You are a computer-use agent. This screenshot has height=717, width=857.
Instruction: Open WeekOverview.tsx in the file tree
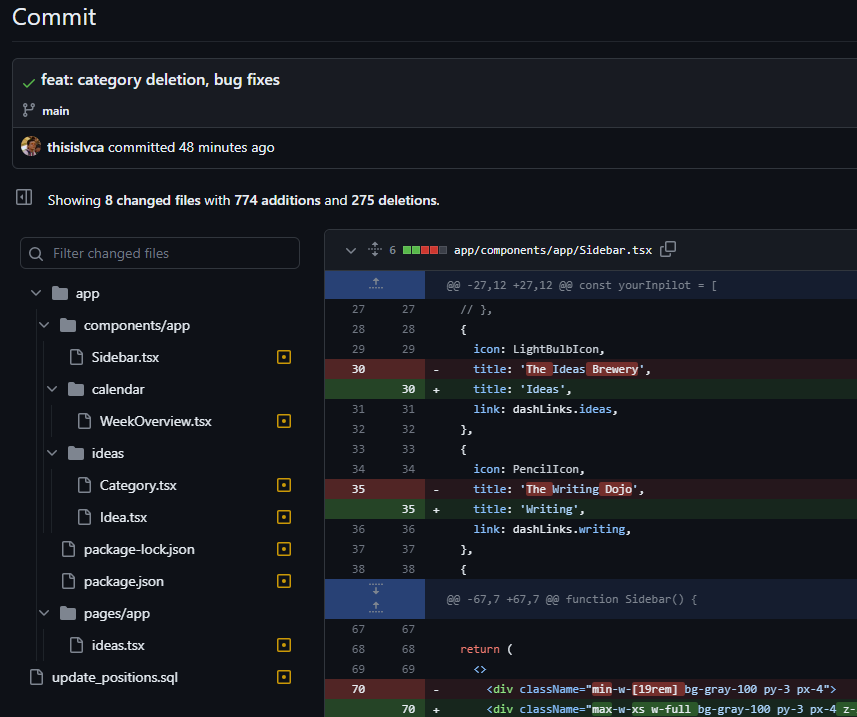pos(155,421)
